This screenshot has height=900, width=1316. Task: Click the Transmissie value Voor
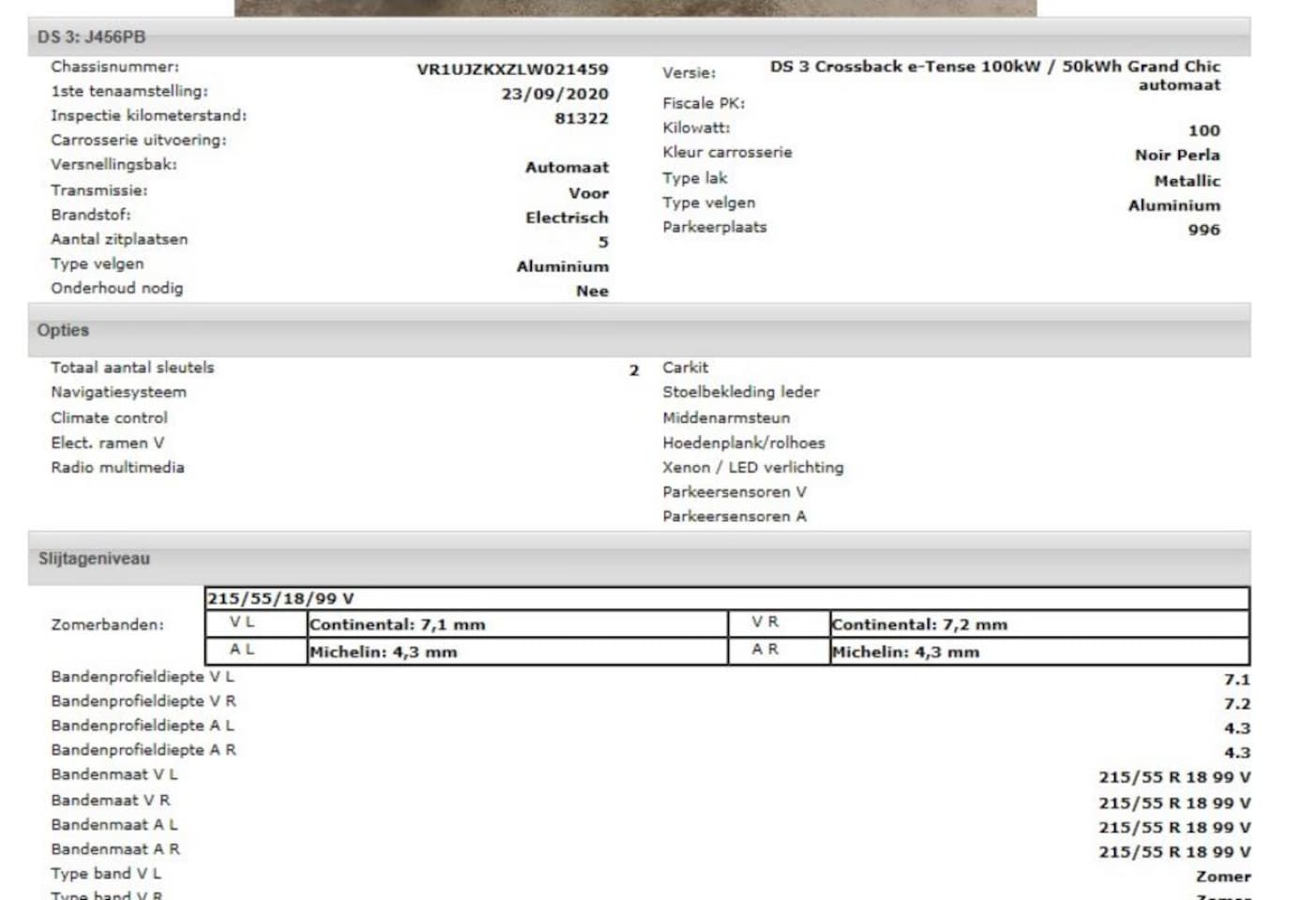[588, 193]
